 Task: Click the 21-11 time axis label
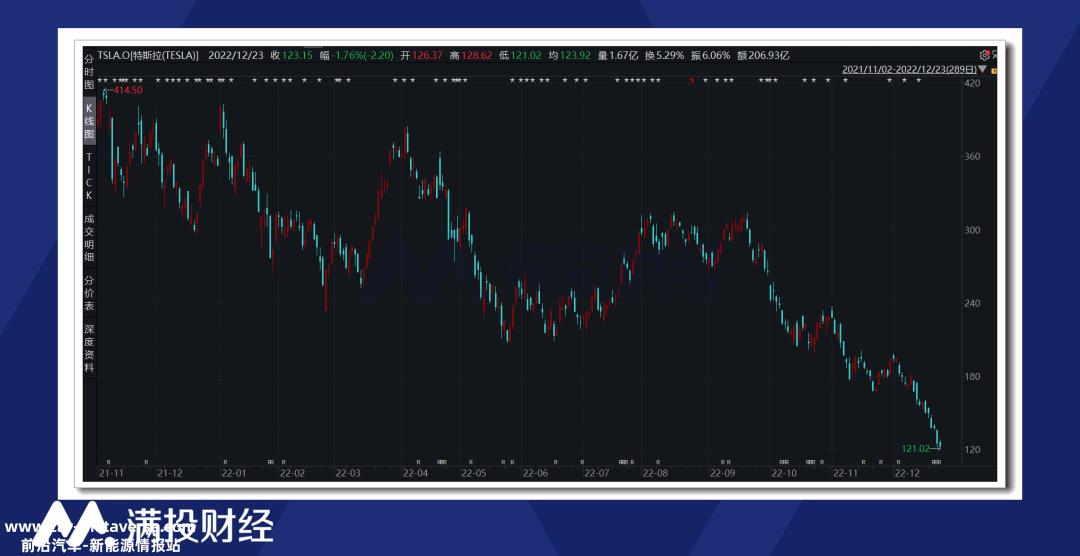coord(111,473)
